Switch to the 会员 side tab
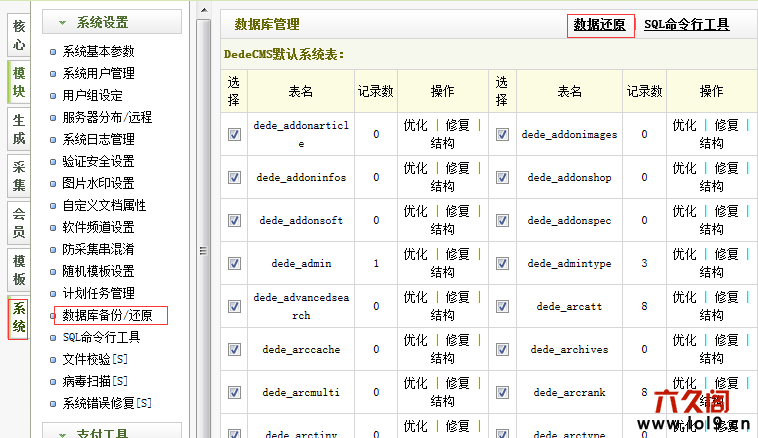The width and height of the screenshot is (758, 438). coord(19,223)
